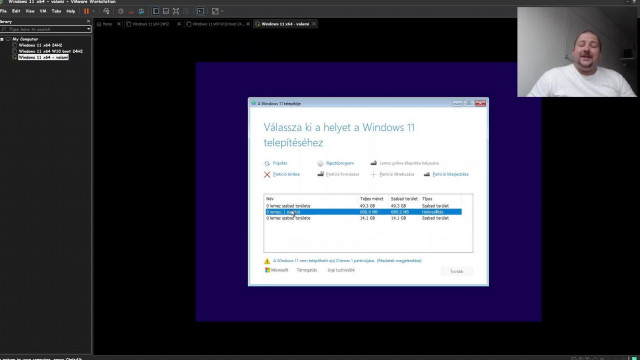Viewport: 640px width, 360px height.
Task: Click the Partíció formázása drive icon
Action: (320, 174)
